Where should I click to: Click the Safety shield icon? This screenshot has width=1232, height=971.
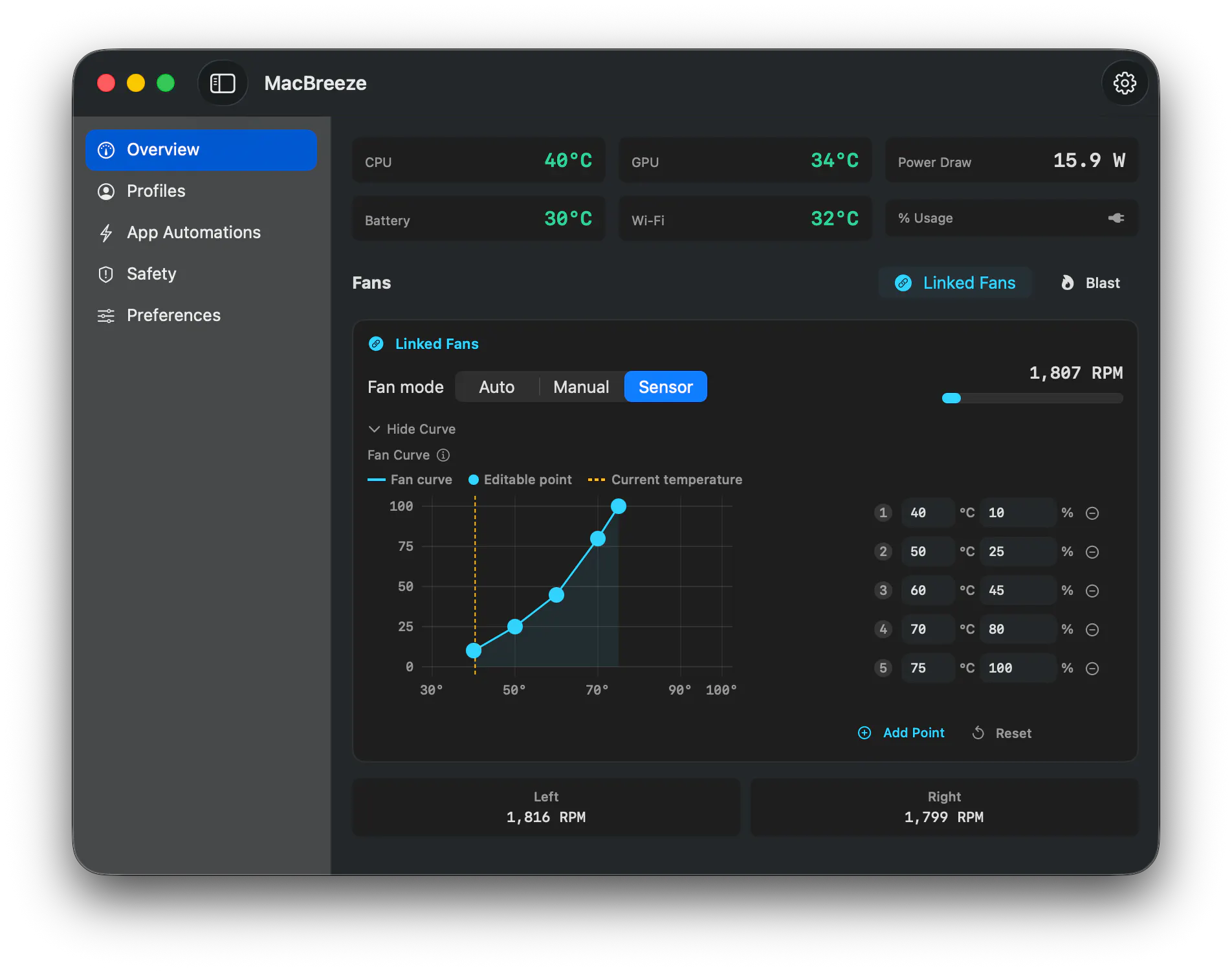(106, 274)
